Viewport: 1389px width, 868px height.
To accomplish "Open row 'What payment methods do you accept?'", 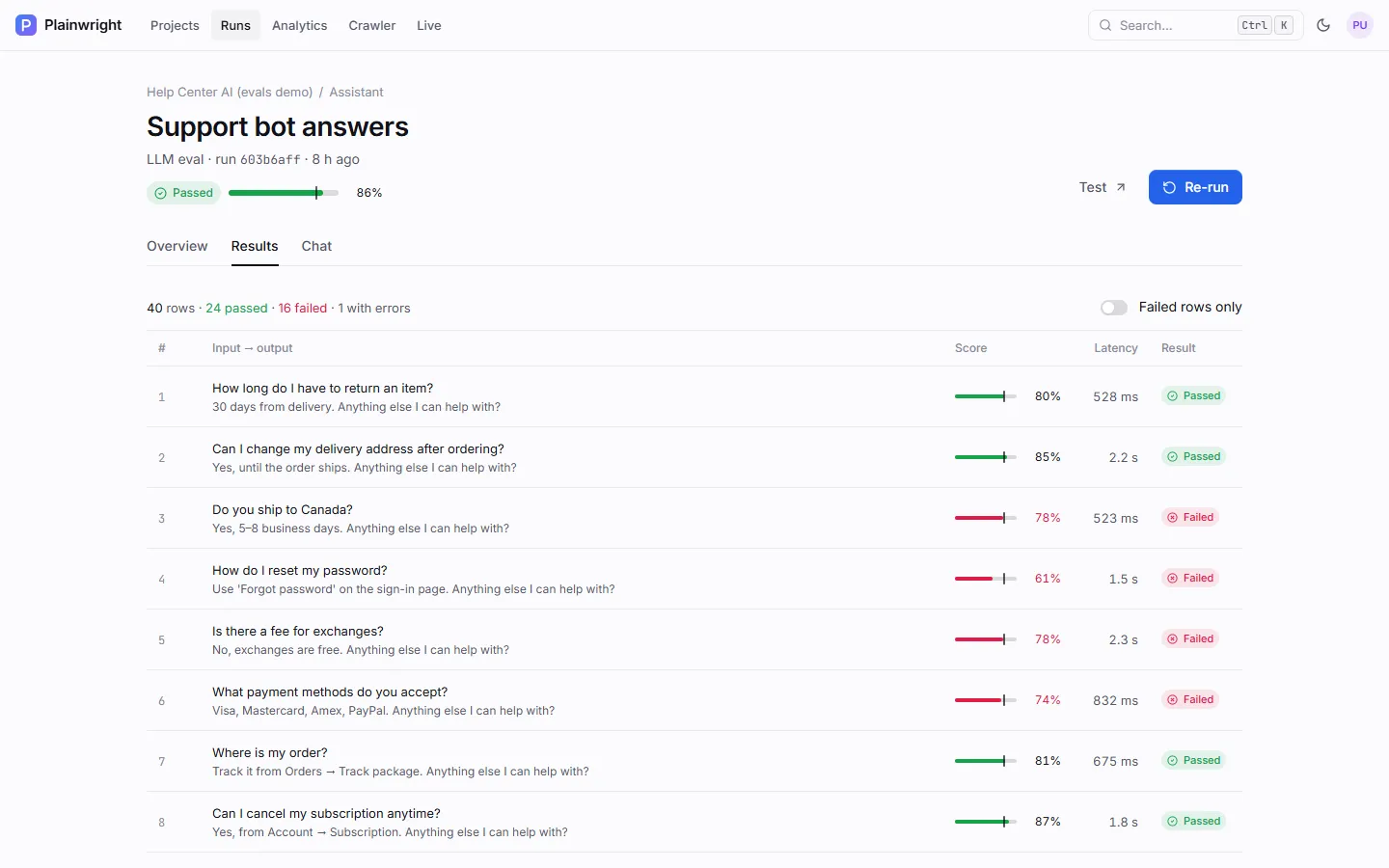I will pos(694,700).
